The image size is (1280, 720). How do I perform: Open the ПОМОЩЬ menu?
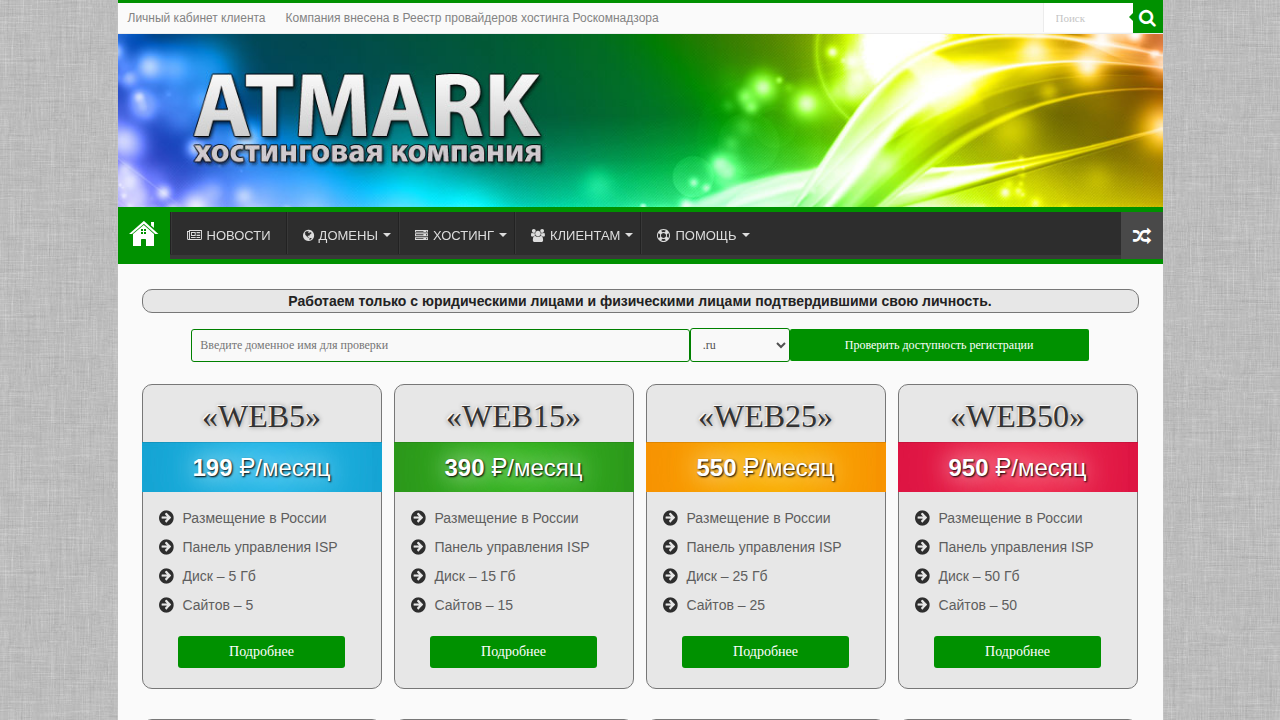tap(703, 236)
